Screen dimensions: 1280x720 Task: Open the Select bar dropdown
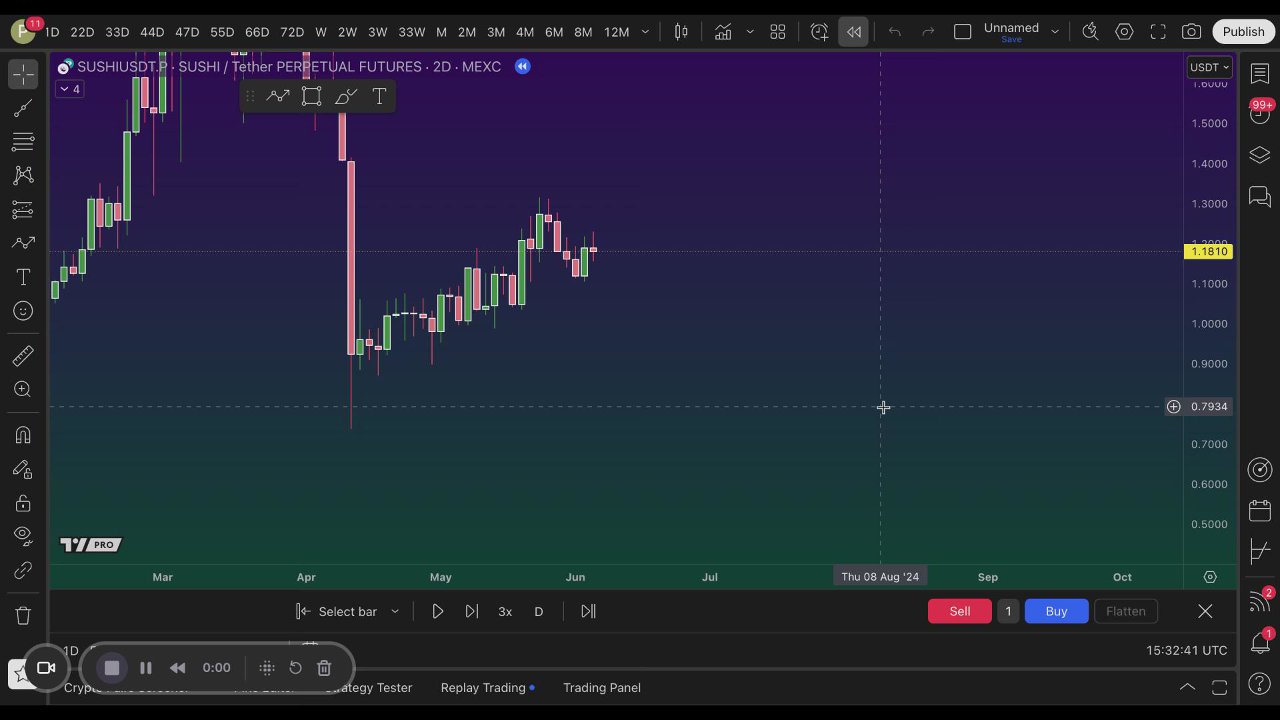click(347, 611)
